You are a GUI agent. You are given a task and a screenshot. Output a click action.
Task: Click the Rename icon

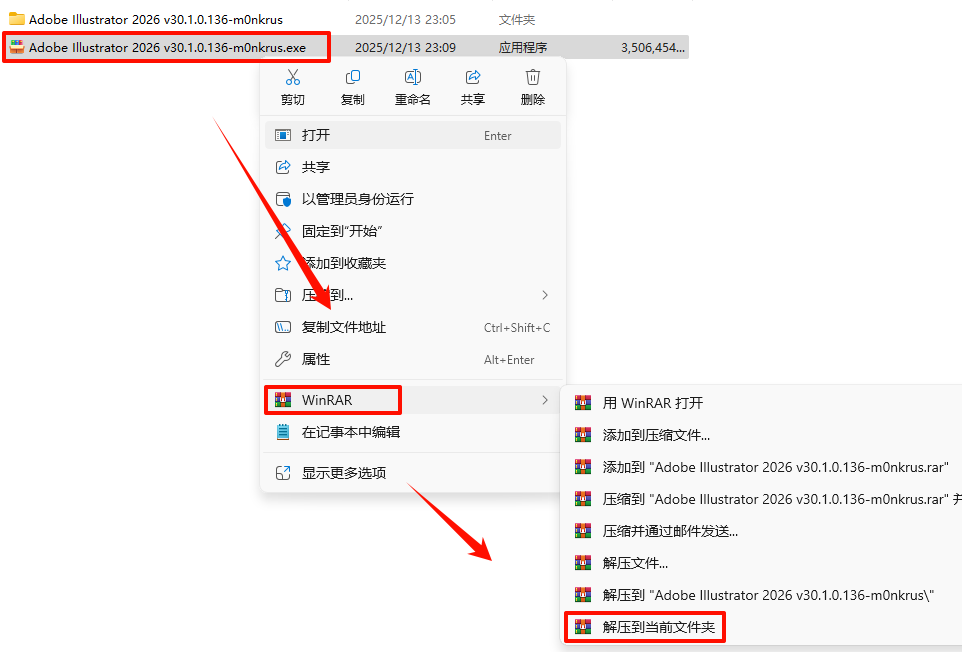pos(412,77)
